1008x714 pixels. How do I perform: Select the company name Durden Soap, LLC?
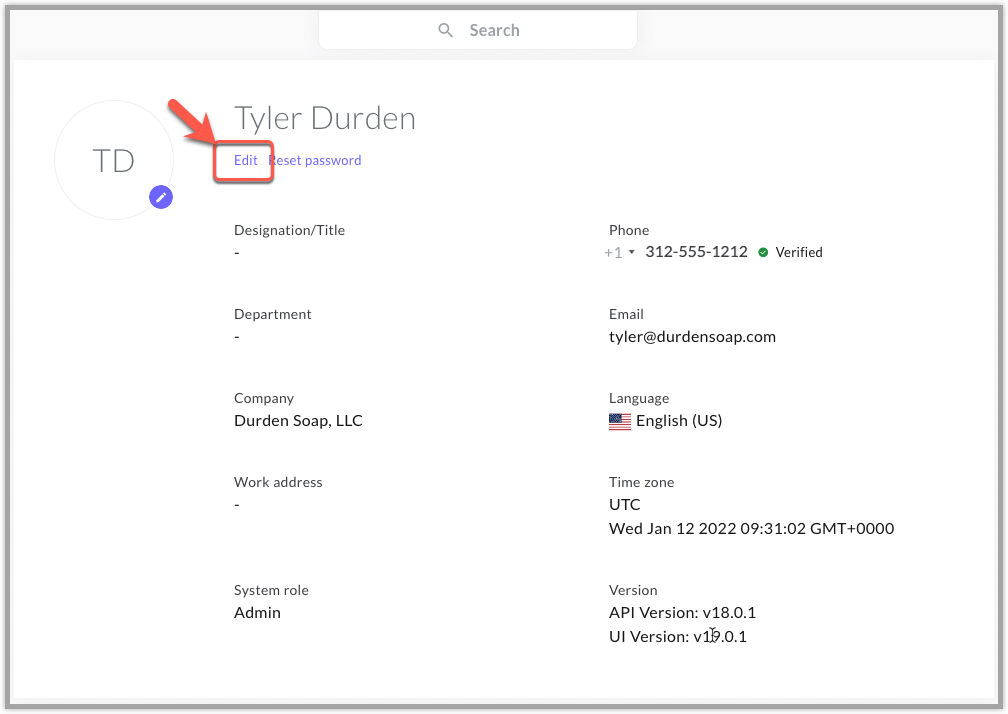[x=297, y=420]
